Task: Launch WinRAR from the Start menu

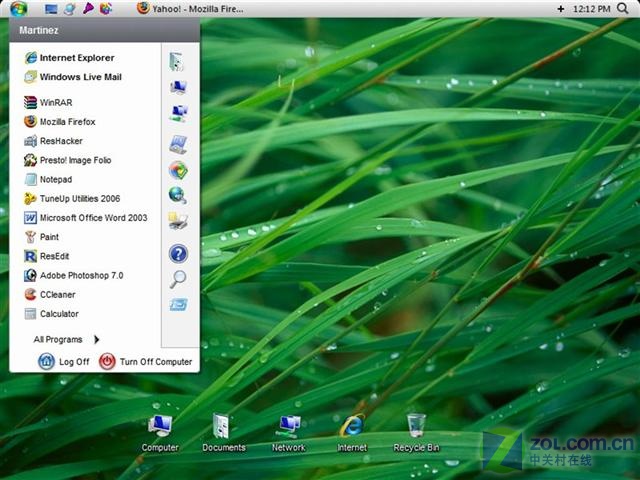Action: pyautogui.click(x=48, y=102)
